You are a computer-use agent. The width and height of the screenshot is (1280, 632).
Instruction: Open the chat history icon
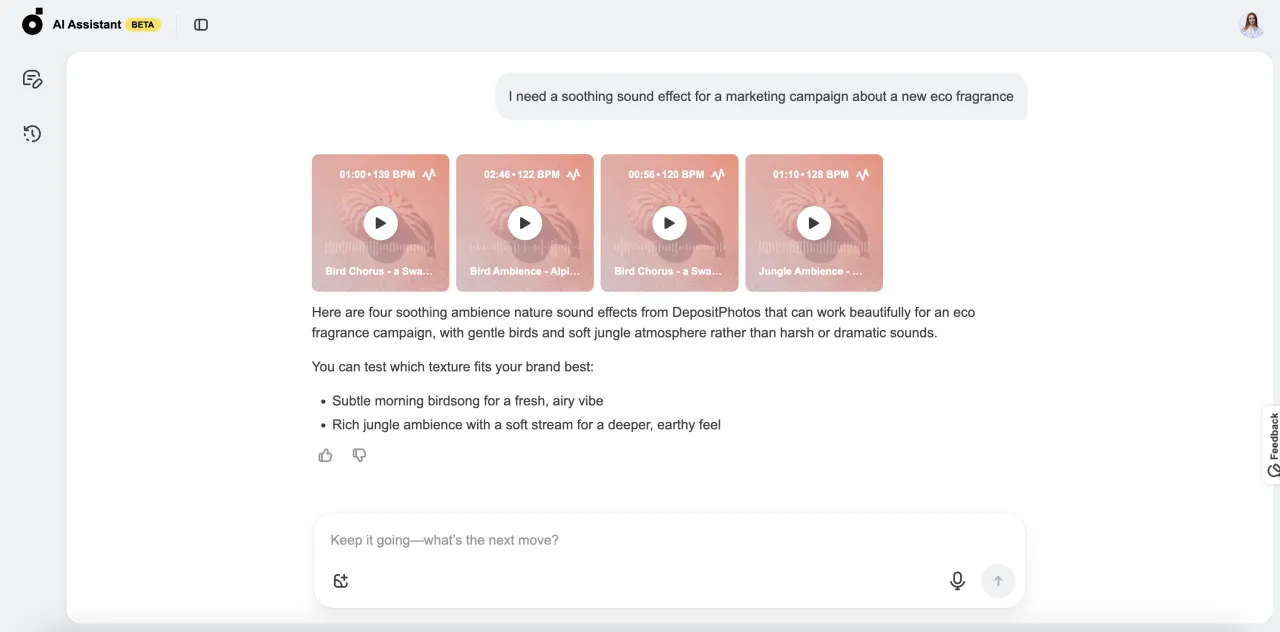32,133
